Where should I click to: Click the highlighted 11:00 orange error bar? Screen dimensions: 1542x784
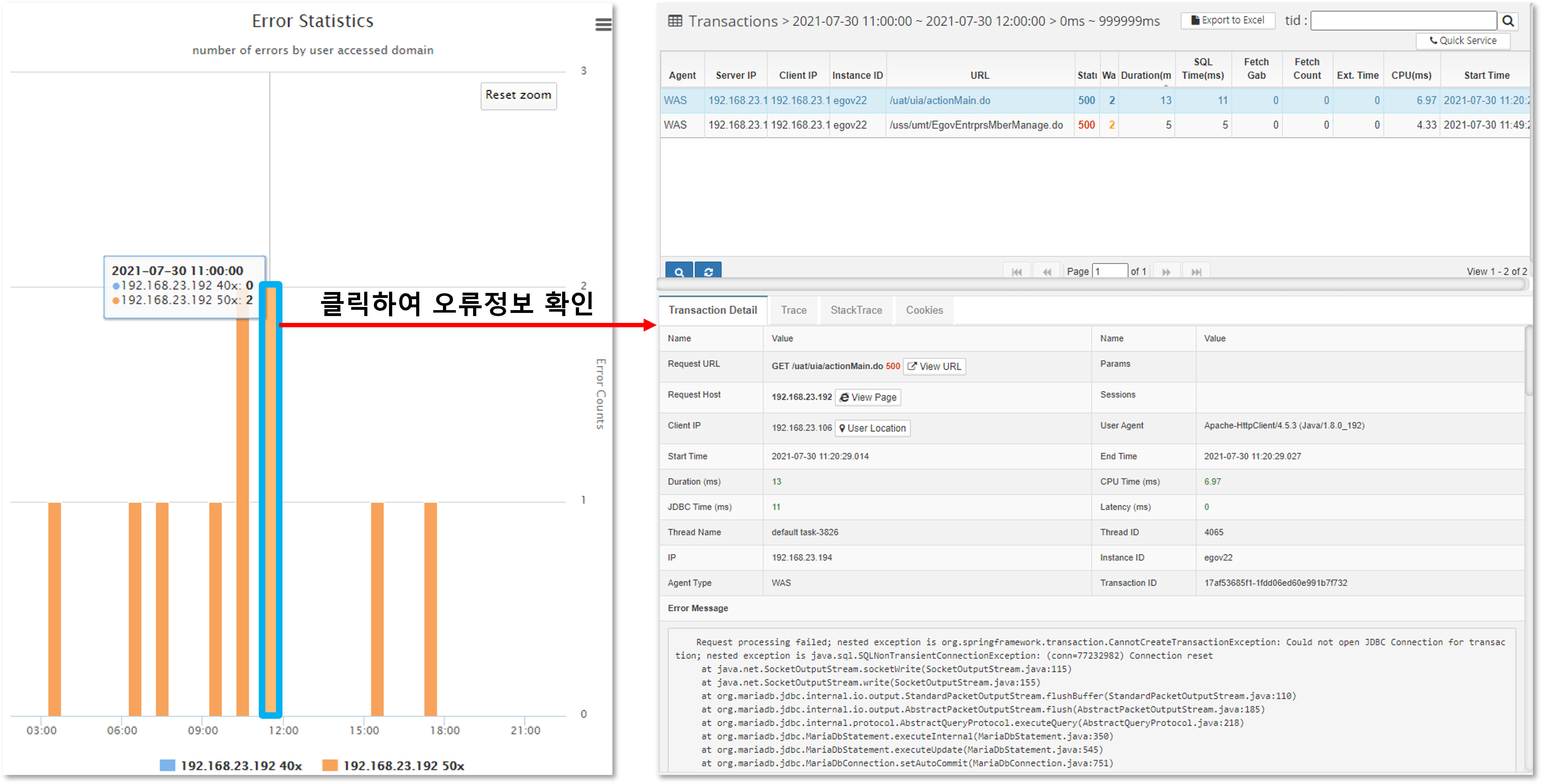pyautogui.click(x=271, y=500)
